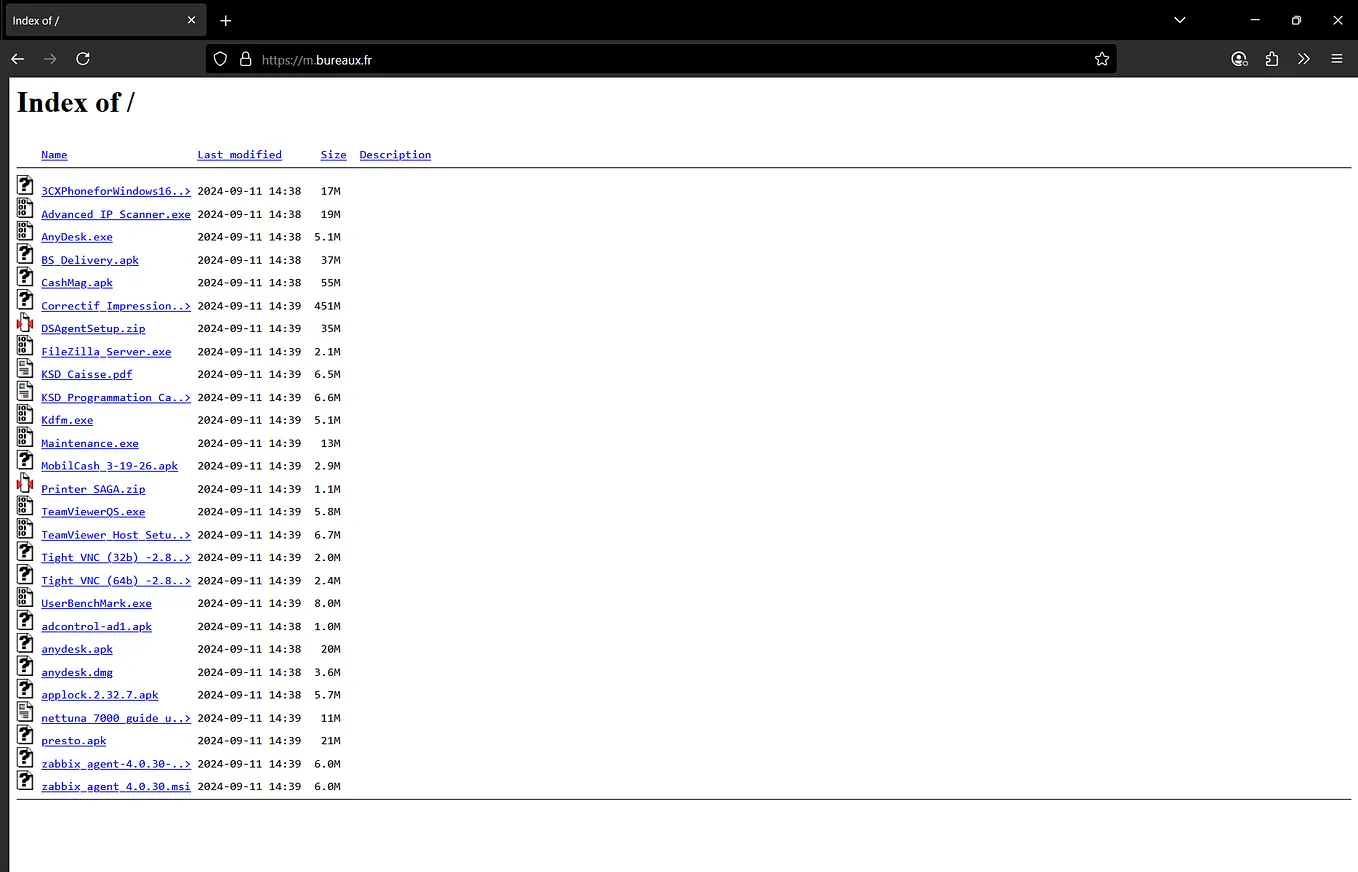Download Printer_SAGA.zip

pos(93,489)
